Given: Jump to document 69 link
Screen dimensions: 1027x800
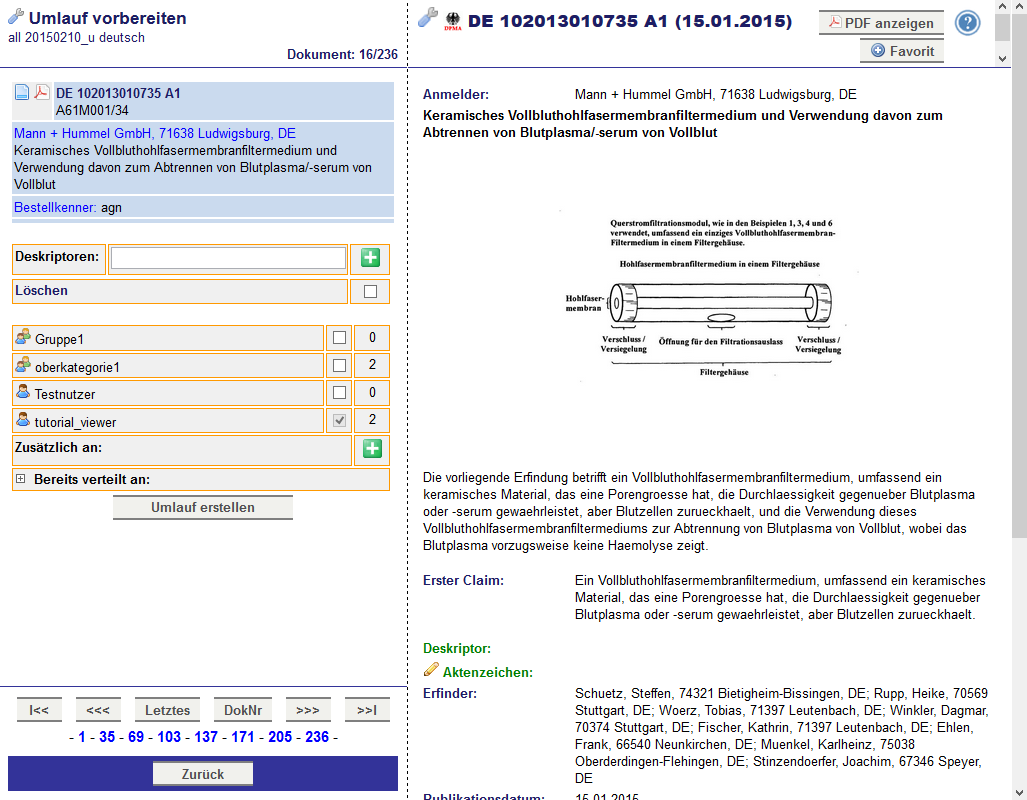Looking at the screenshot, I should [136, 737].
